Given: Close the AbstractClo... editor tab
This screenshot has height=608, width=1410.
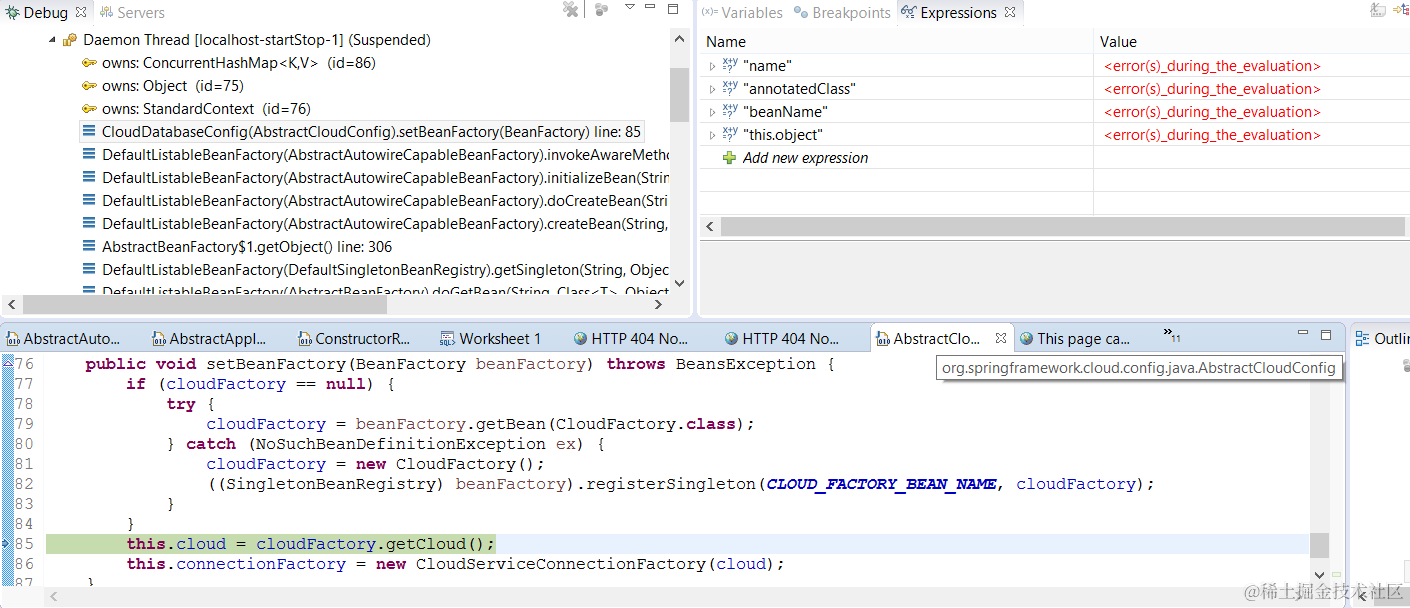Looking at the screenshot, I should tap(1001, 338).
